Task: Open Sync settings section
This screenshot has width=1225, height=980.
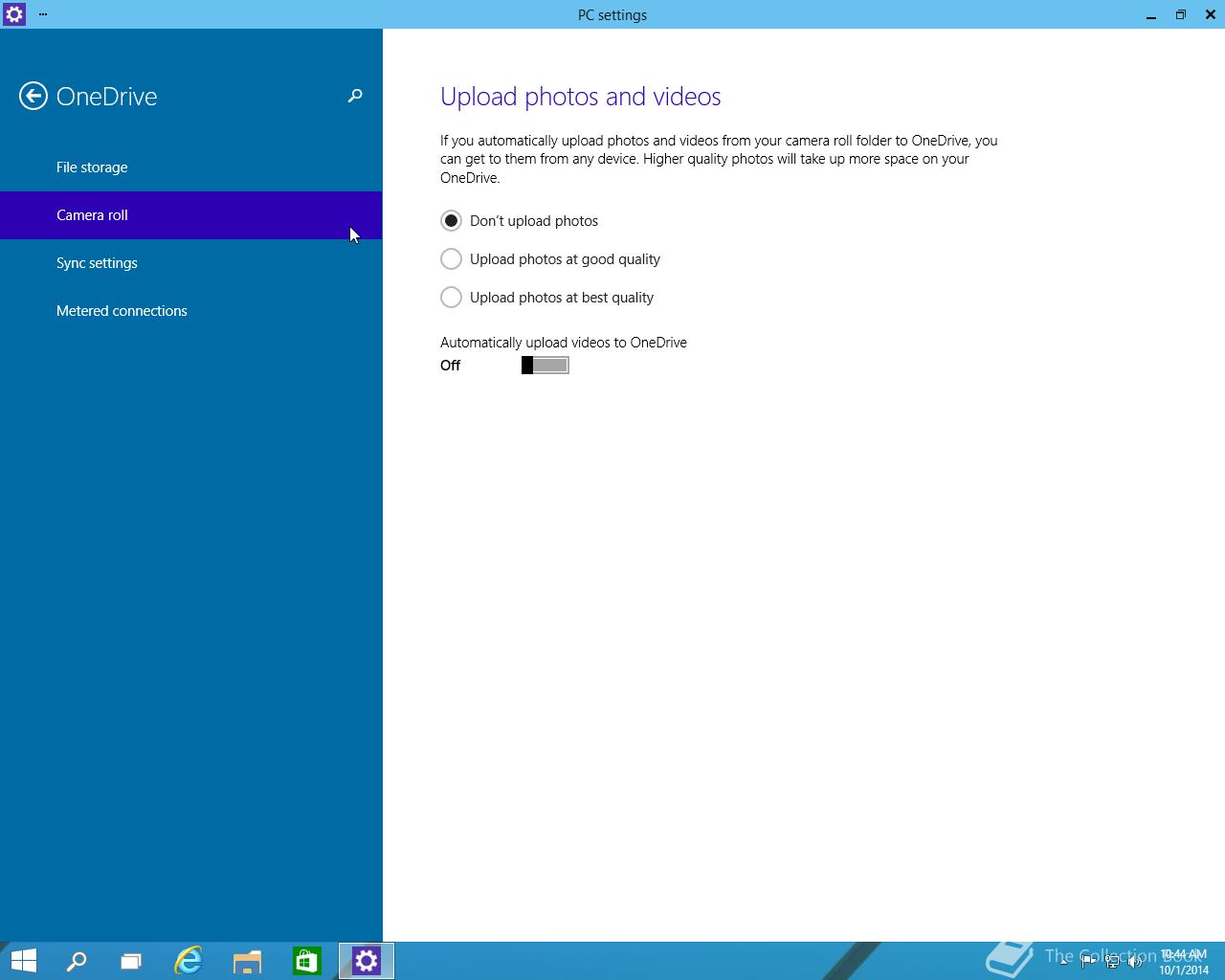Action: pos(191,263)
